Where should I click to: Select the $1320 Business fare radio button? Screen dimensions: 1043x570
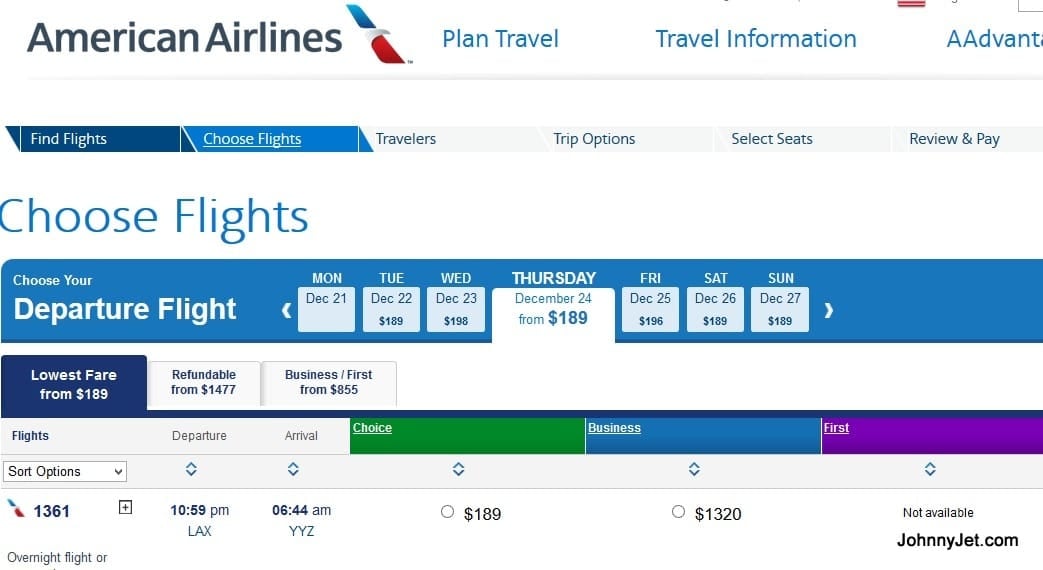point(678,511)
